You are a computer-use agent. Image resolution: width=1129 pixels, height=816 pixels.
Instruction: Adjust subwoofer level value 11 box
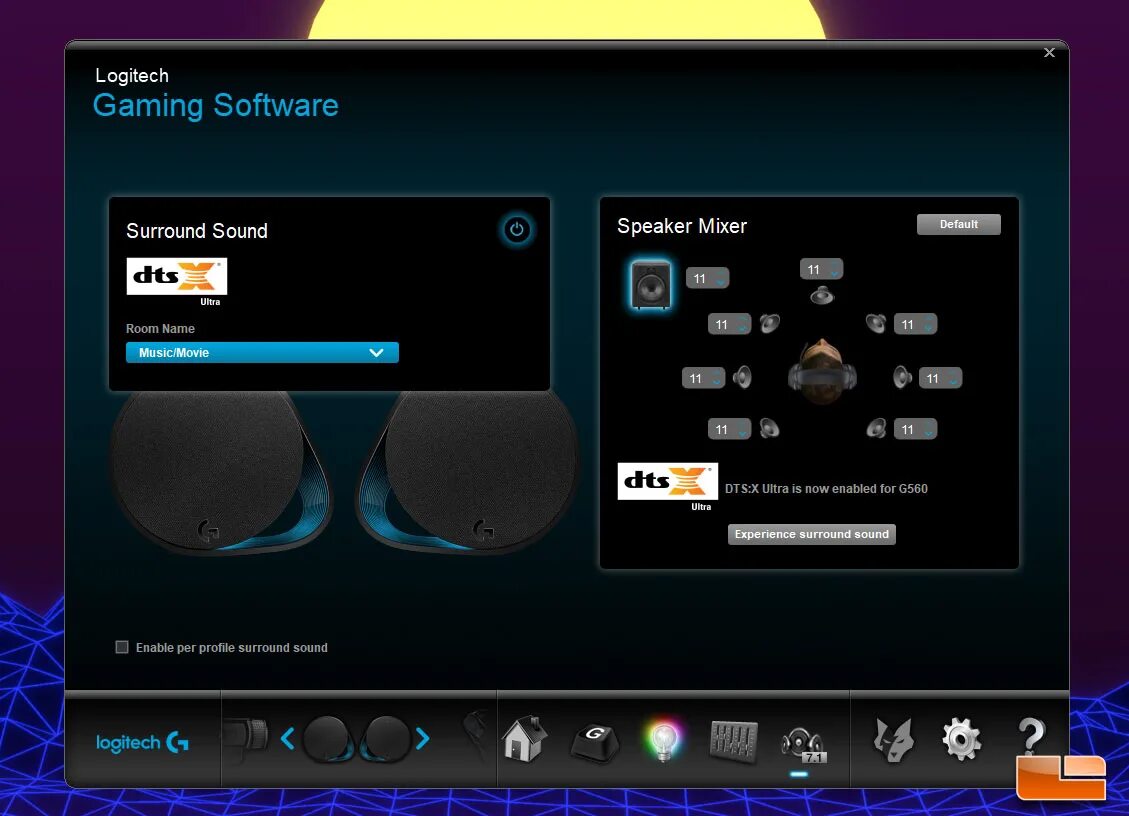(707, 278)
